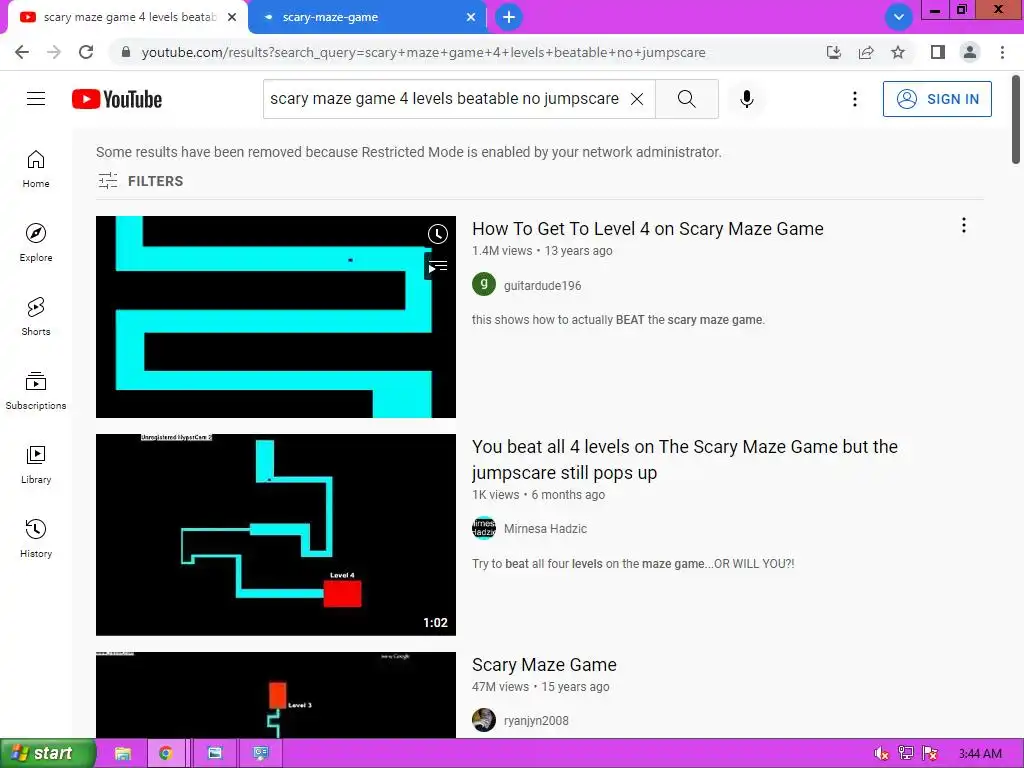The image size is (1024, 768).
Task: Start voice search with the microphone icon
Action: [746, 99]
